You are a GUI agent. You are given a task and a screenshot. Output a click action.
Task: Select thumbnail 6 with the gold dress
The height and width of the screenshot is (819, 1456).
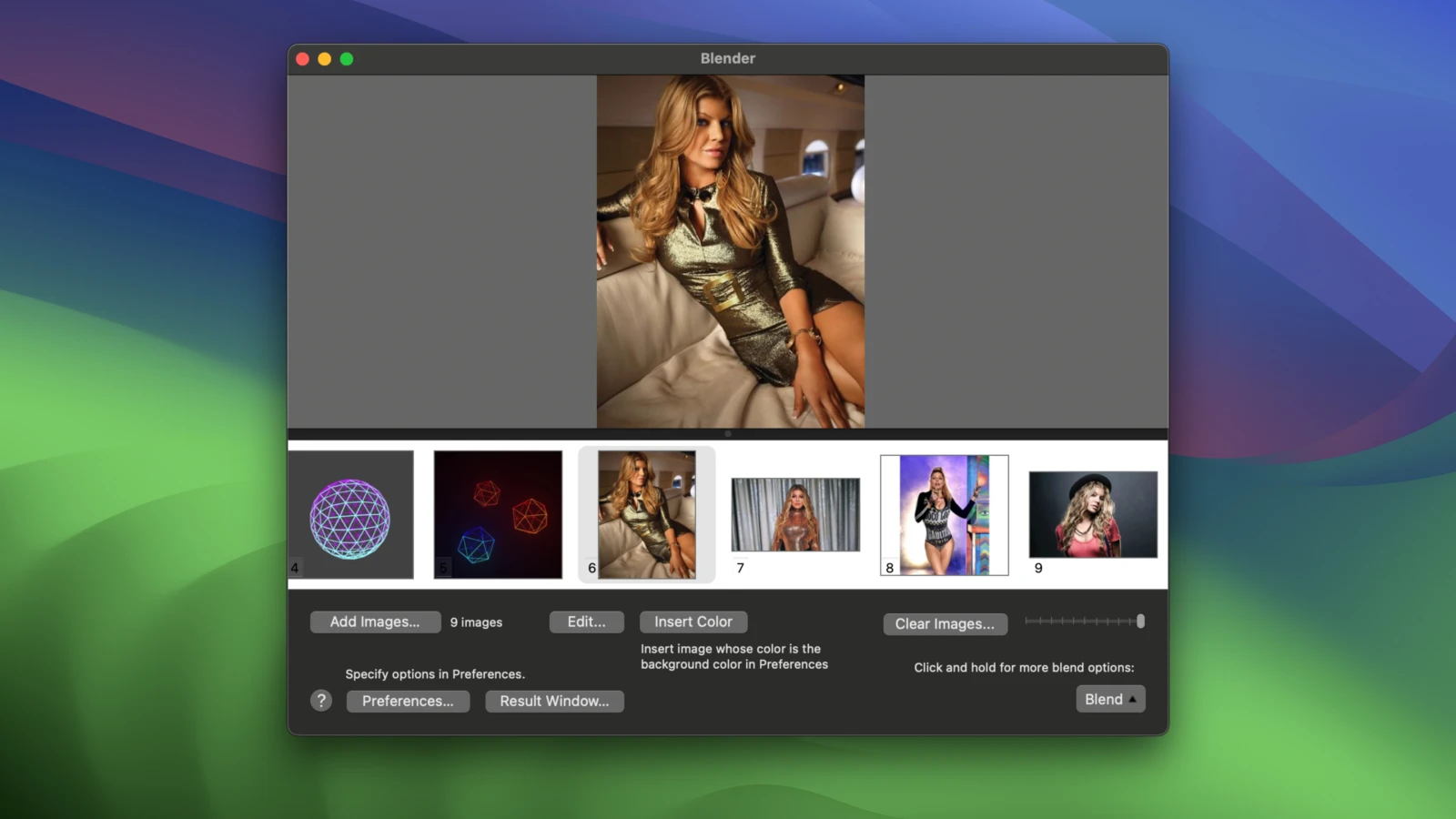pos(647,515)
